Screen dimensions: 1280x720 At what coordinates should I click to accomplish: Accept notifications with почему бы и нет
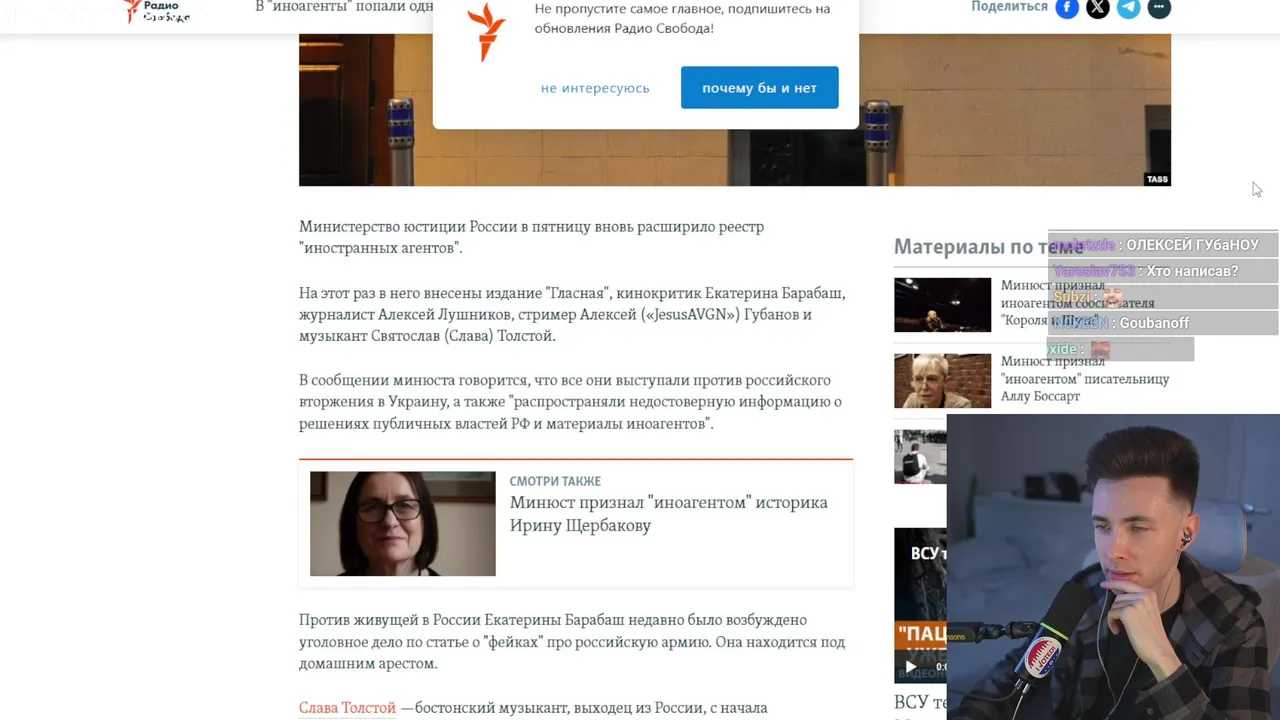(x=759, y=88)
